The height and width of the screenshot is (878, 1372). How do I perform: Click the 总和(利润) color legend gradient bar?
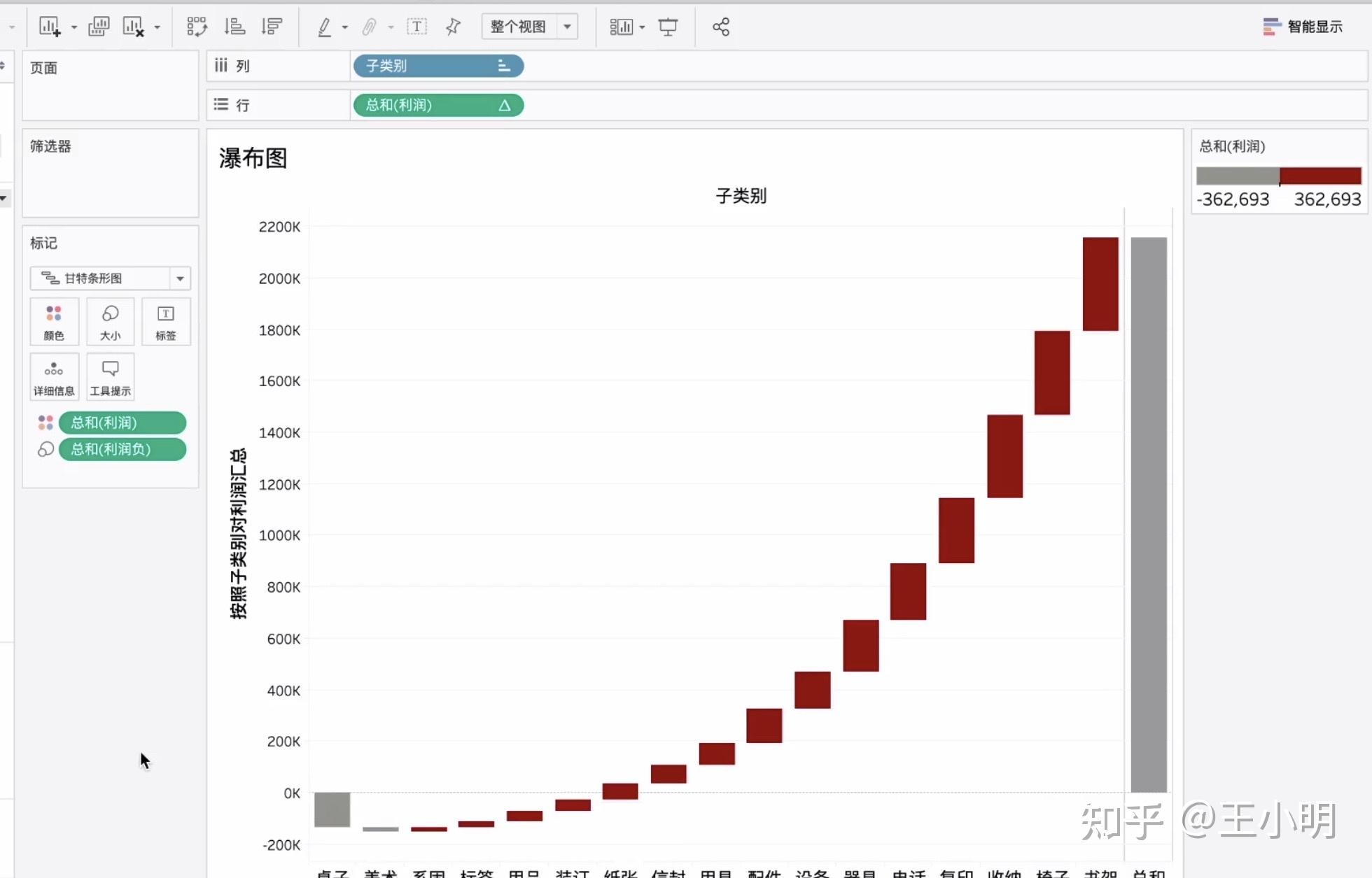(x=1279, y=176)
